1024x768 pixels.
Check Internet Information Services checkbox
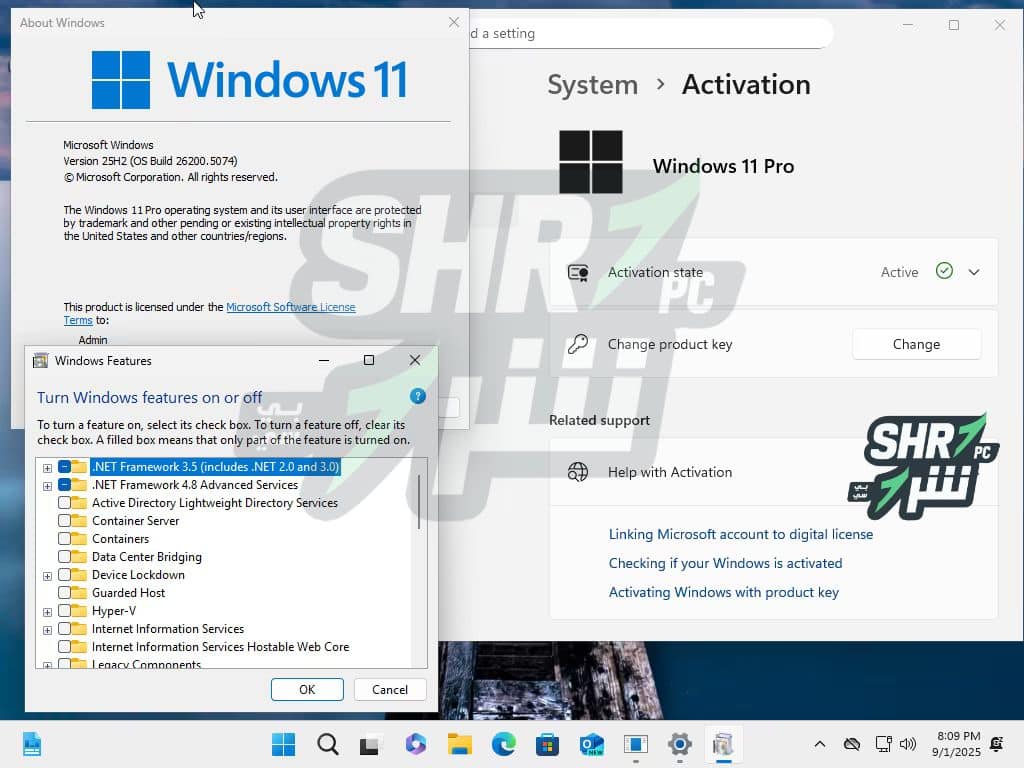[64, 628]
